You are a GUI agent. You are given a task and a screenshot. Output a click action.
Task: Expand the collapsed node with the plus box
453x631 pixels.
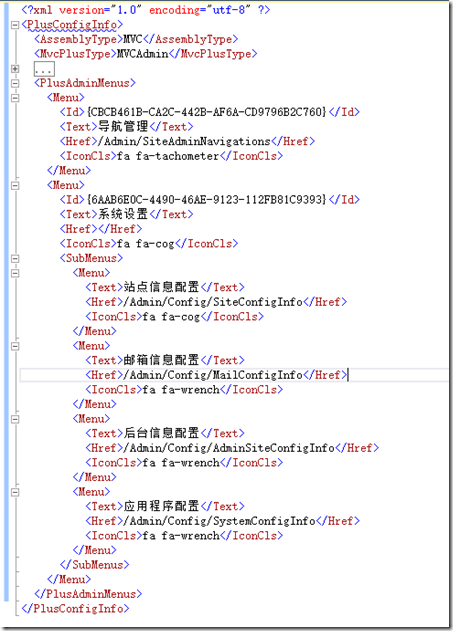[x=15, y=69]
